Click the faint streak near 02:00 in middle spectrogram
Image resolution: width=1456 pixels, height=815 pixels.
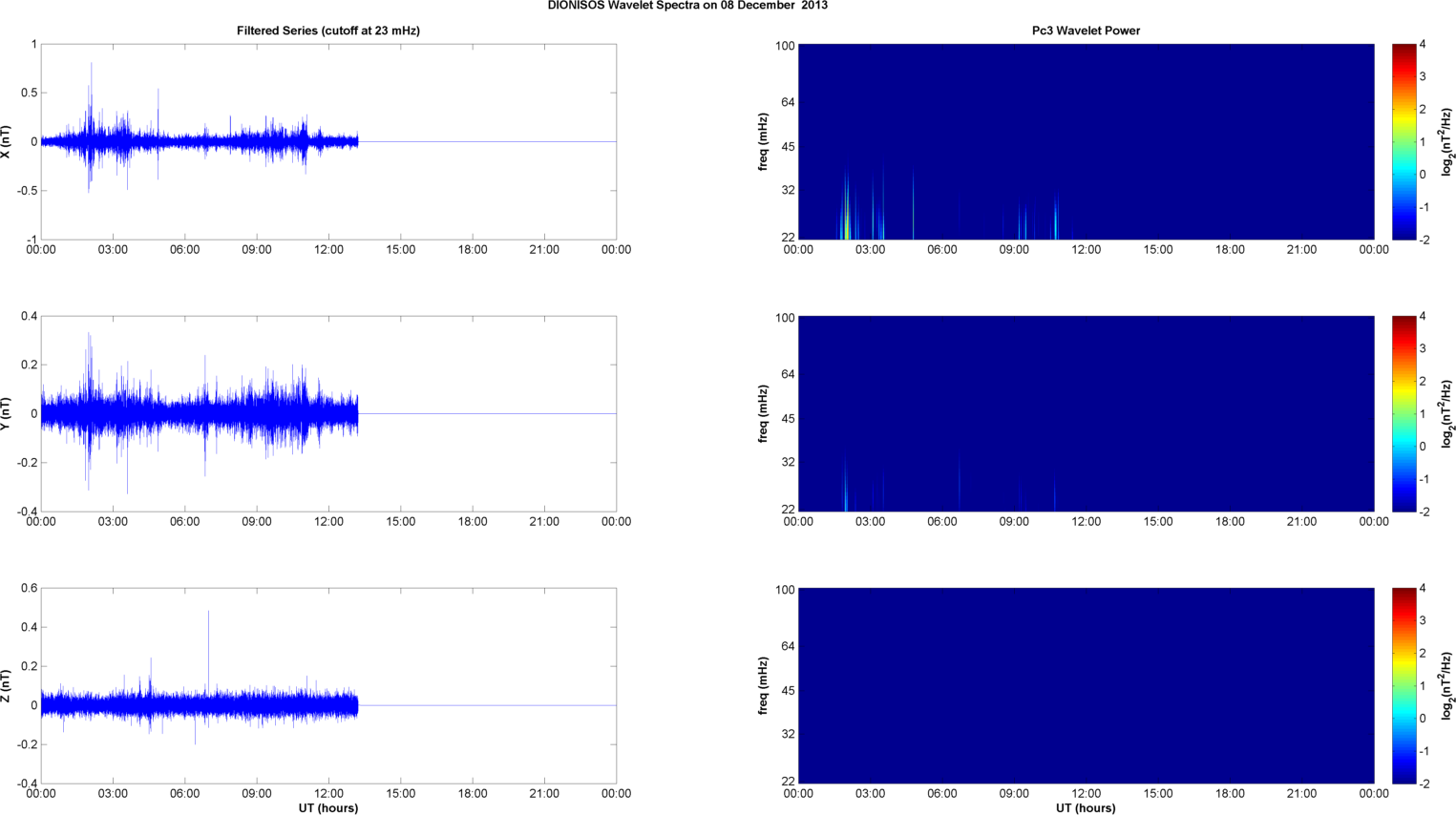tap(846, 485)
